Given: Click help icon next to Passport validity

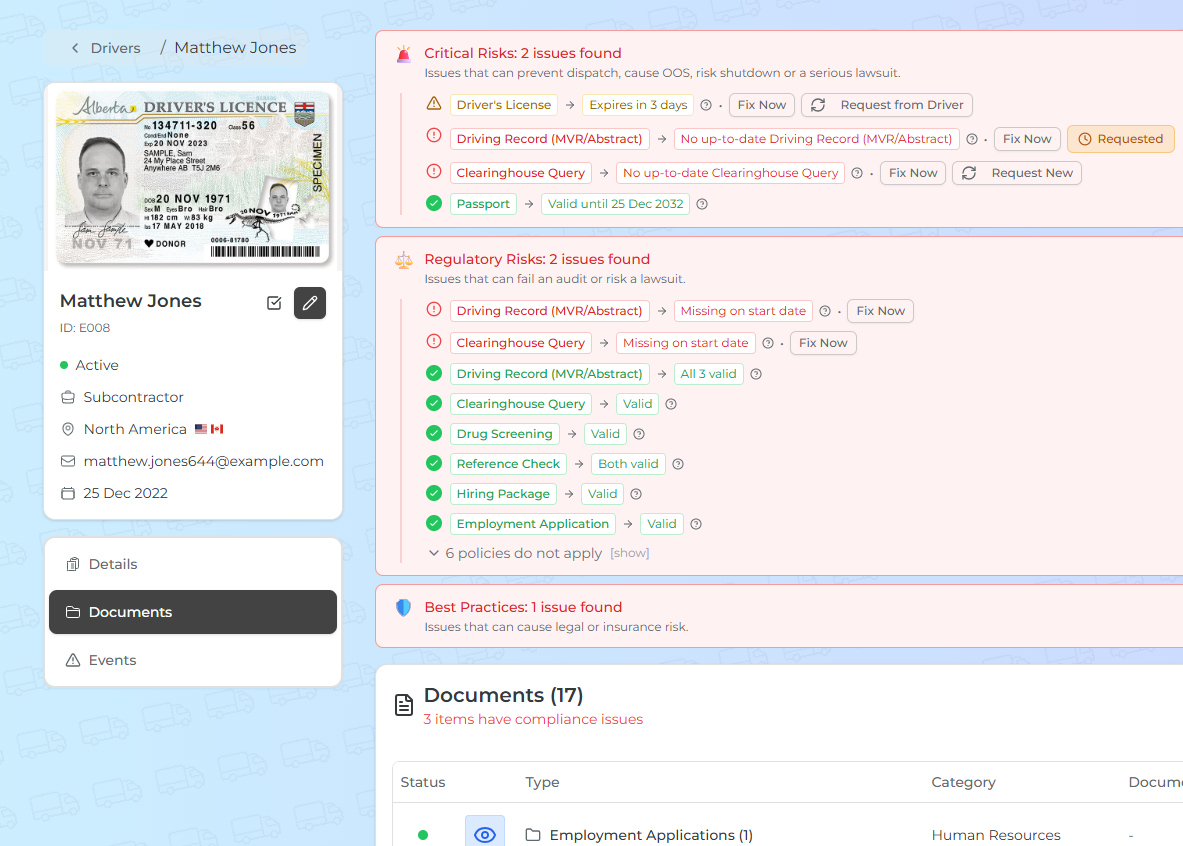Looking at the screenshot, I should 702,204.
